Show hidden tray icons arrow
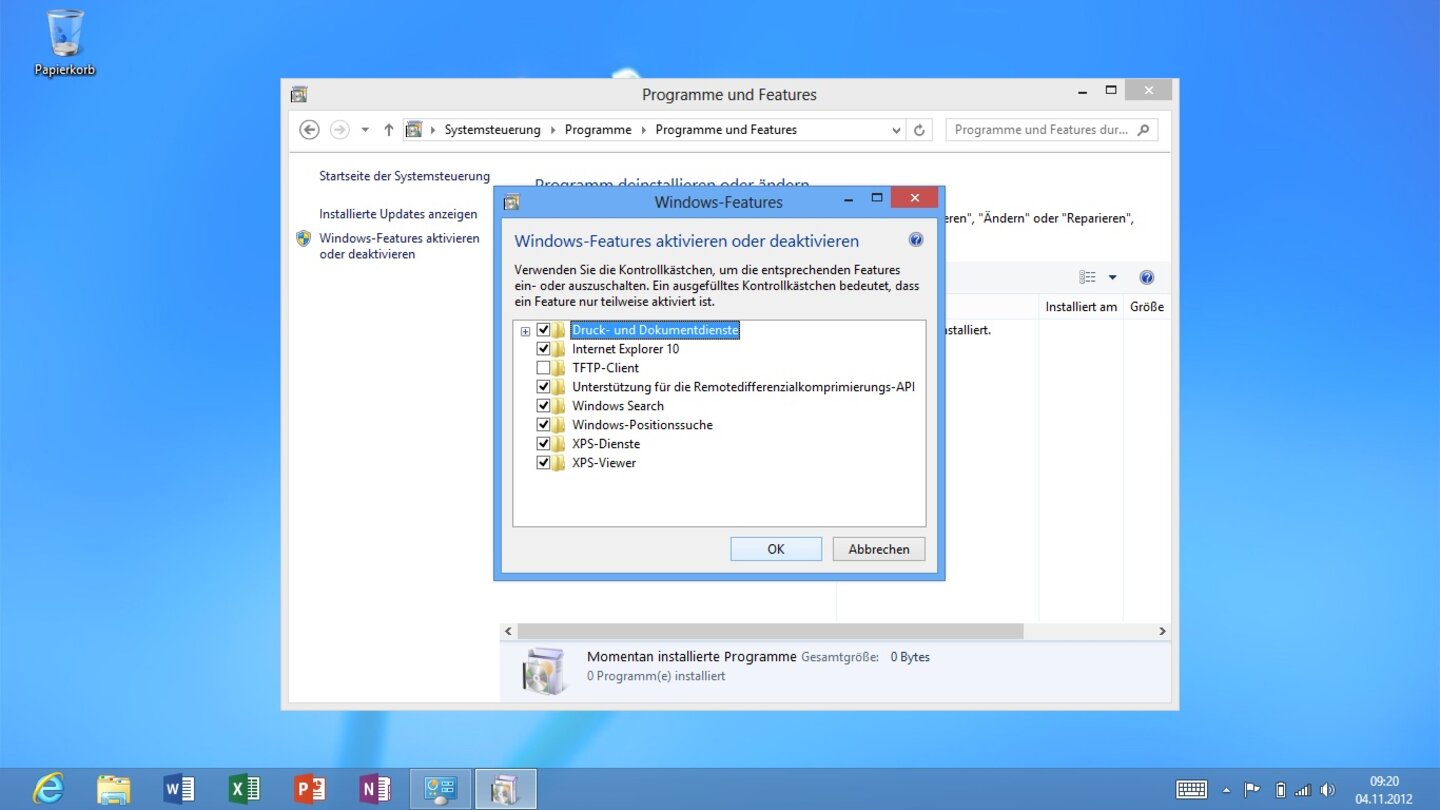The height and width of the screenshot is (810, 1440). click(1227, 790)
